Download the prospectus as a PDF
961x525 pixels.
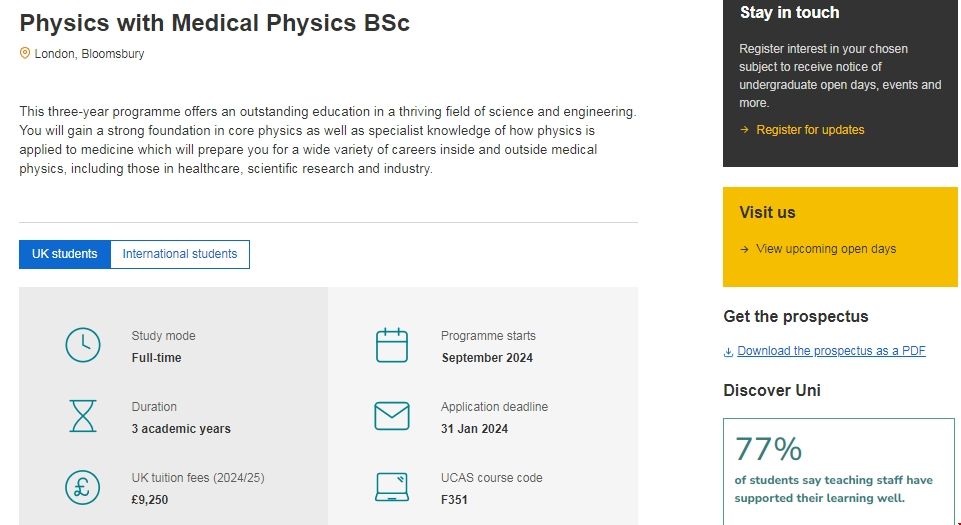point(831,351)
